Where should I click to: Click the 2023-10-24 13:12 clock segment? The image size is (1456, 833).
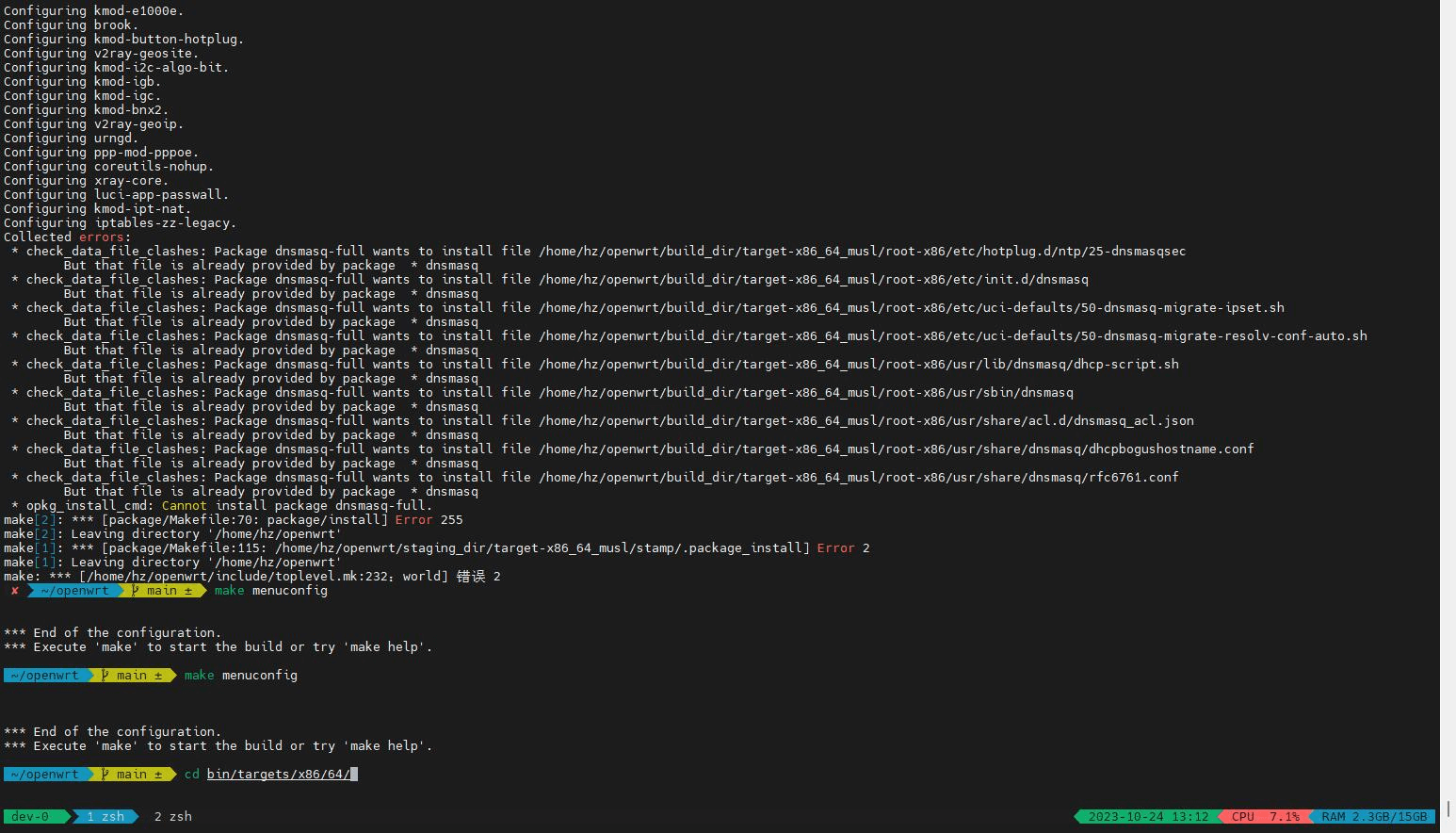coord(1147,817)
